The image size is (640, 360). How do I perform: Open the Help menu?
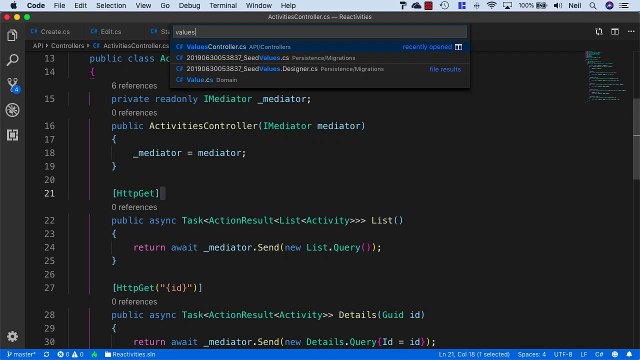pyautogui.click(x=288, y=5)
